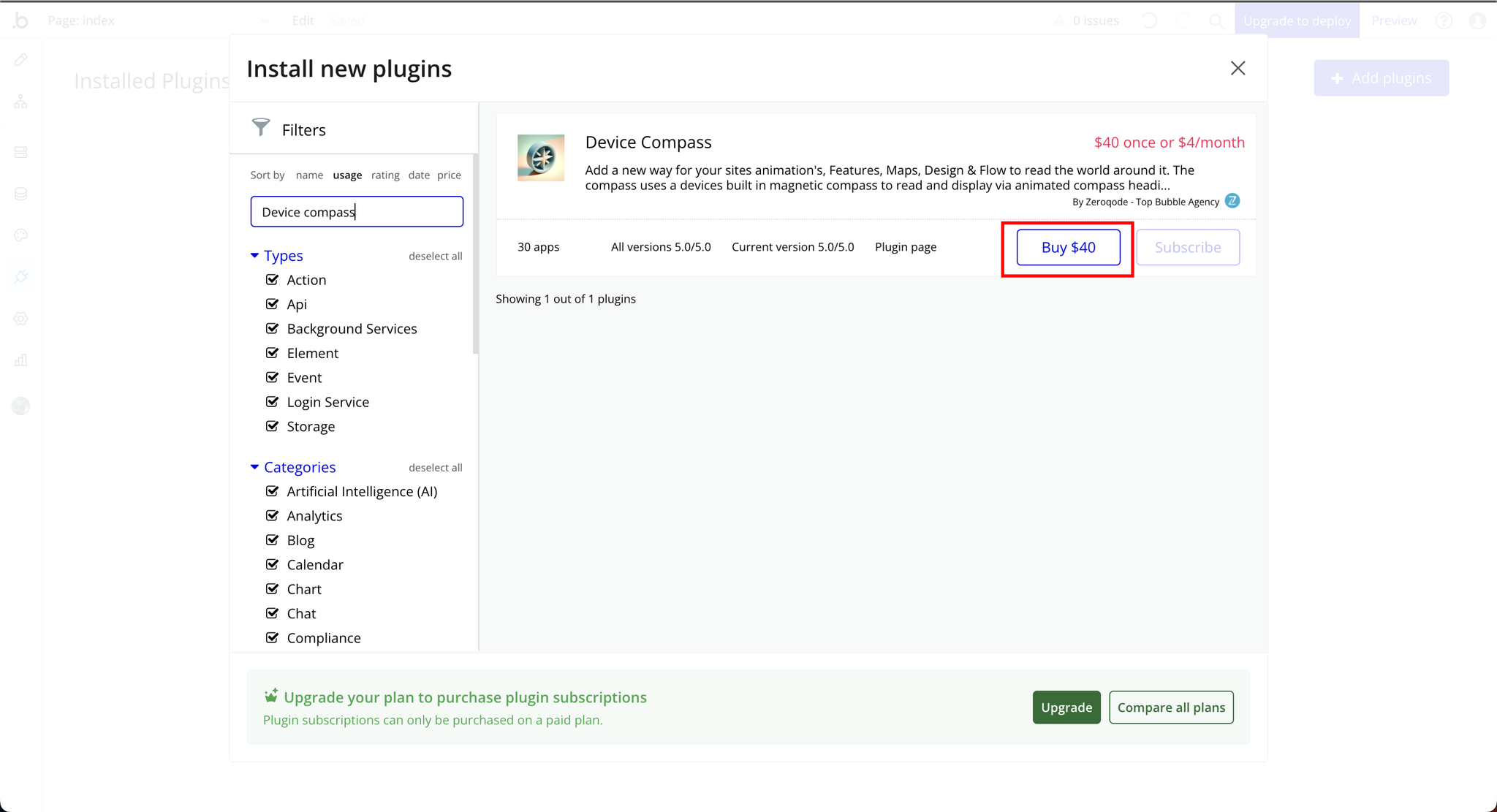Screen dimensions: 1497x812
Task: Select the Subscribe option tab
Action: tap(1188, 247)
